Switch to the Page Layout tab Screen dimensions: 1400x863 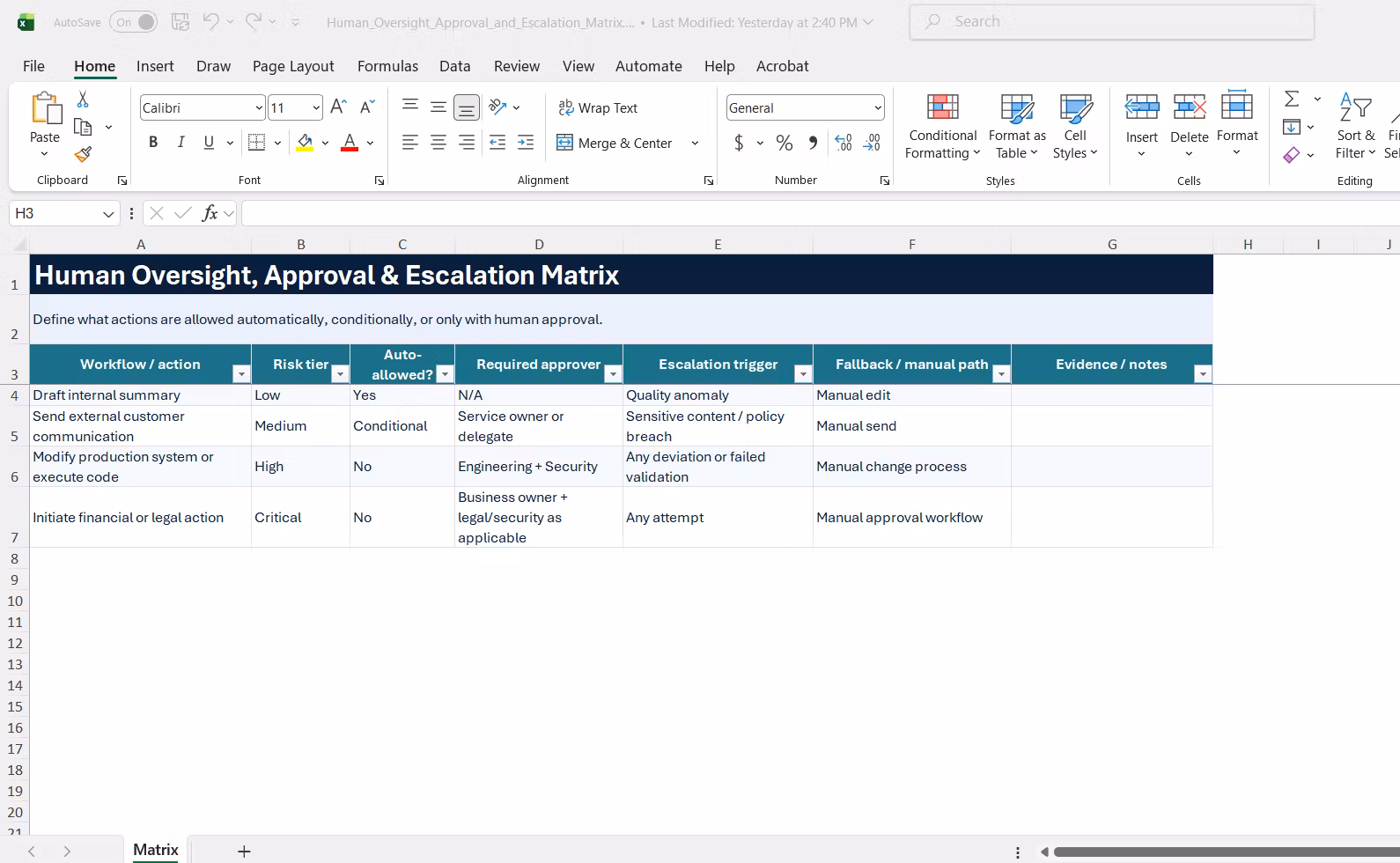point(293,66)
